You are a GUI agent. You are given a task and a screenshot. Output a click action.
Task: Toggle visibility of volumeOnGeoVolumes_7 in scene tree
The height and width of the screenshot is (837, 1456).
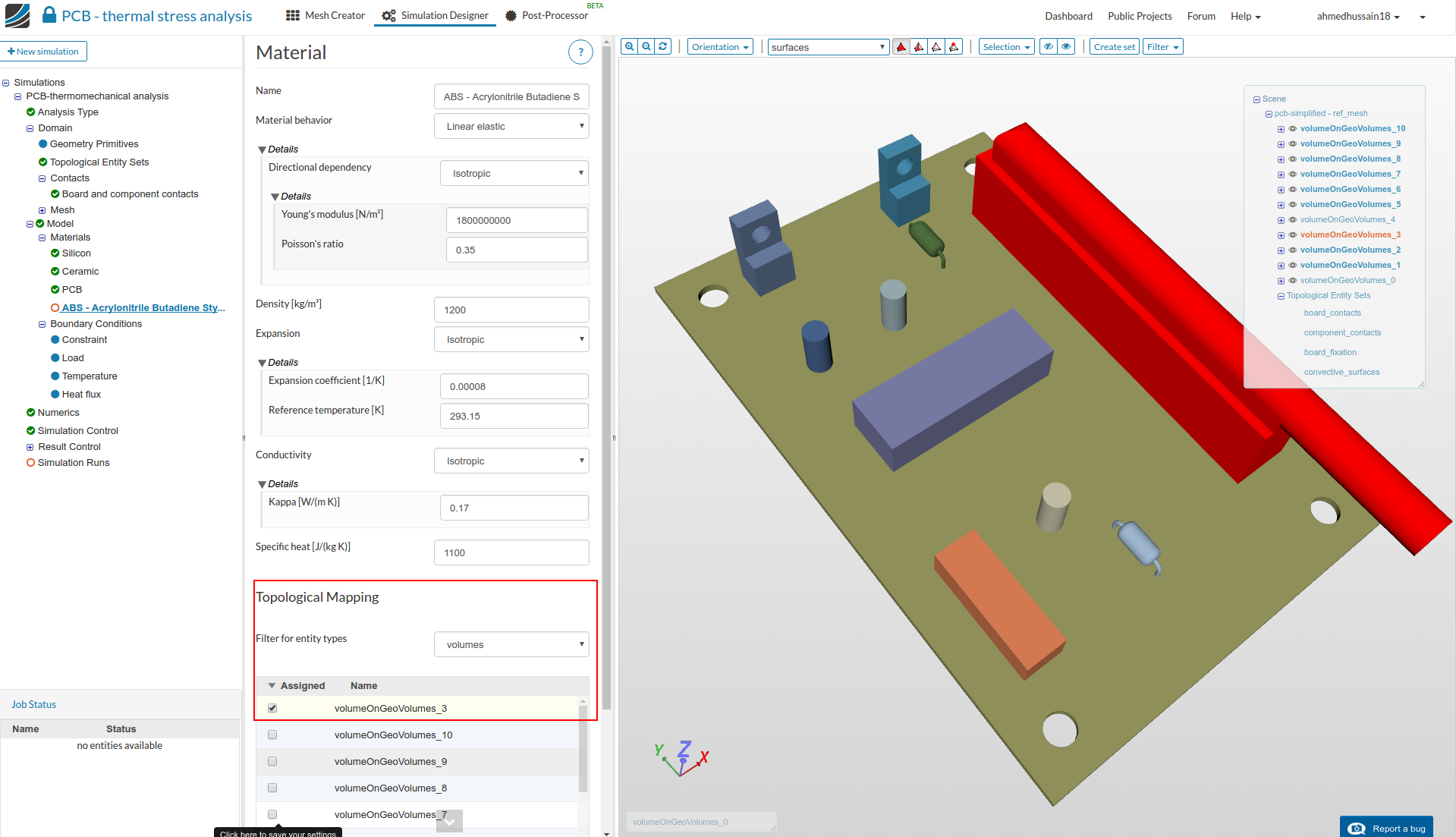click(x=1293, y=175)
